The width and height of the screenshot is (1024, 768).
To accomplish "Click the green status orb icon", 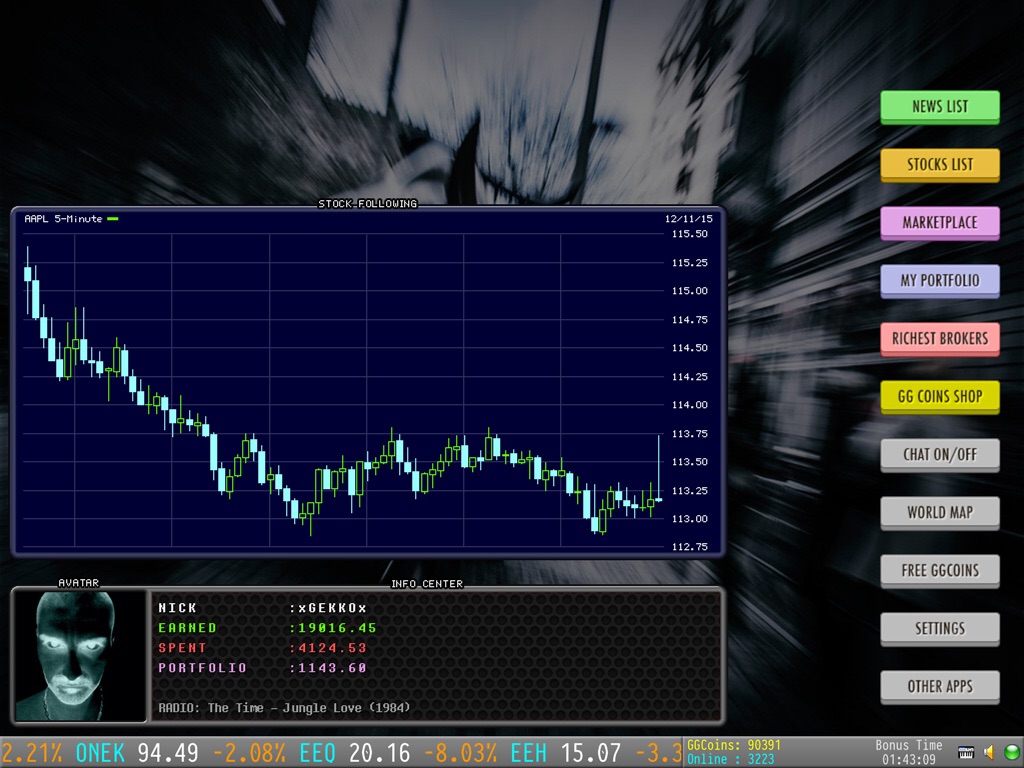I will coord(1011,752).
